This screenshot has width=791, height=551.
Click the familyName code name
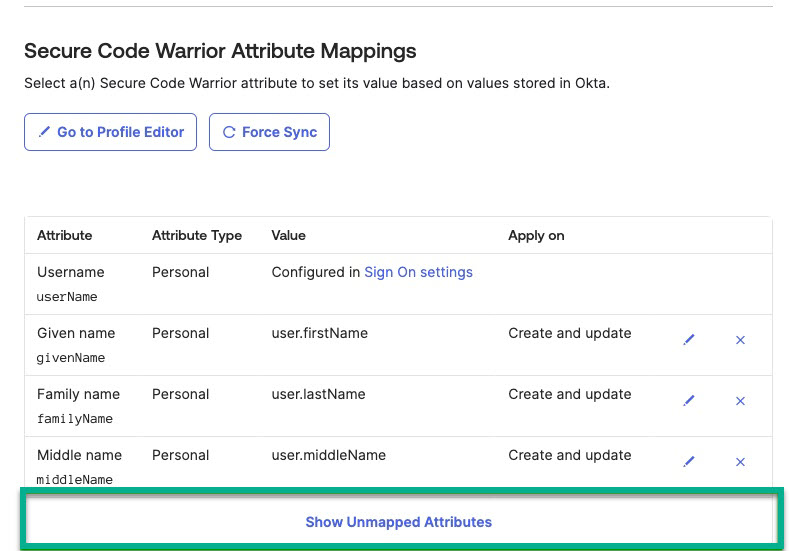[75, 419]
